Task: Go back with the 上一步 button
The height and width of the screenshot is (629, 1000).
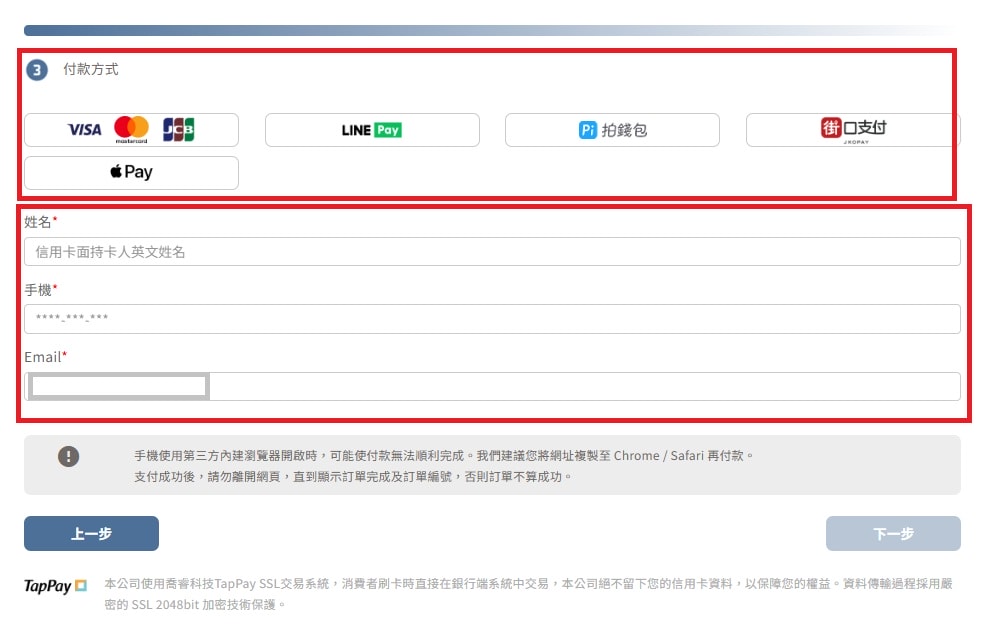Action: tap(91, 533)
